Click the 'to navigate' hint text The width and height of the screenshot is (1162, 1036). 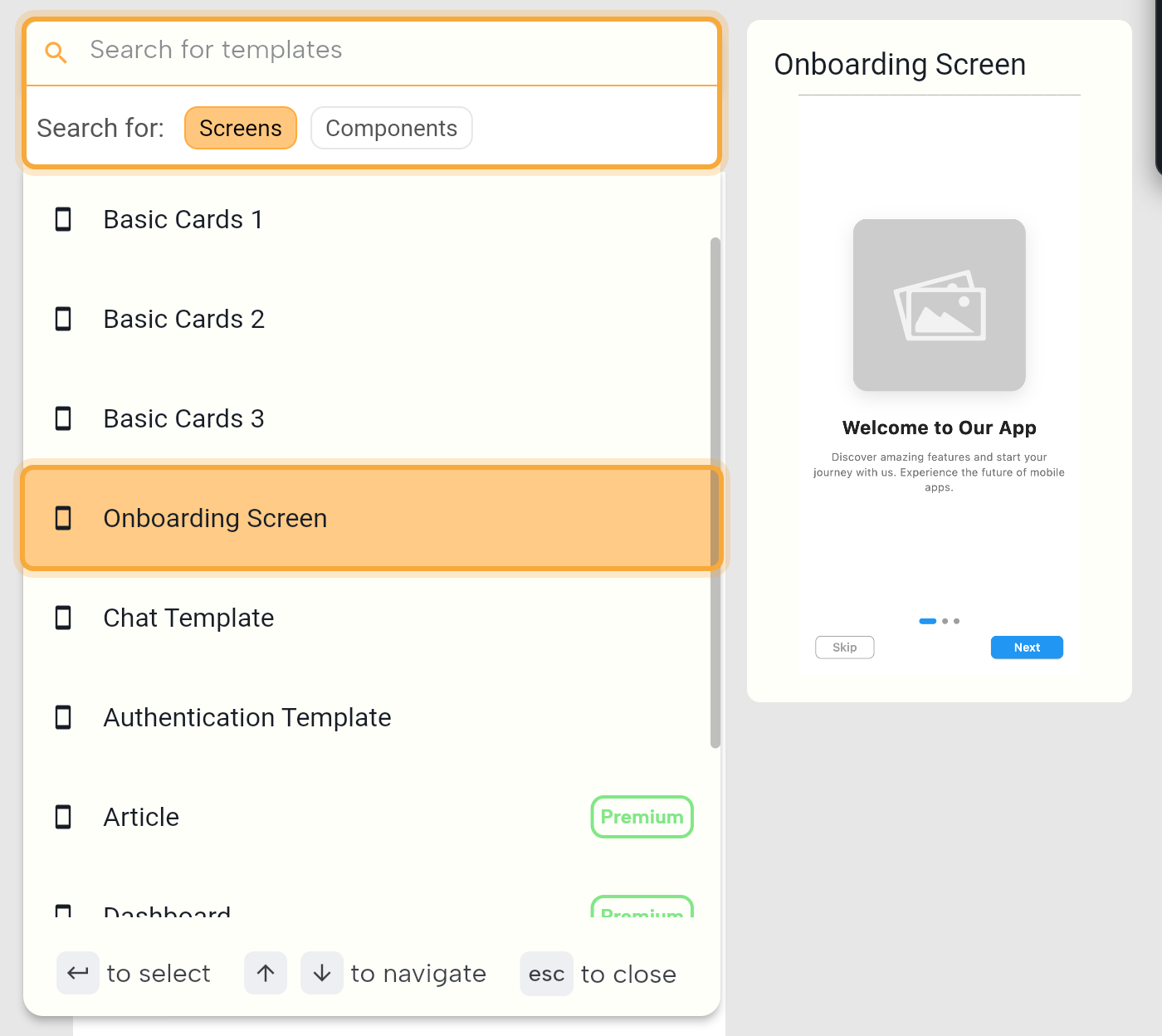[418, 973]
